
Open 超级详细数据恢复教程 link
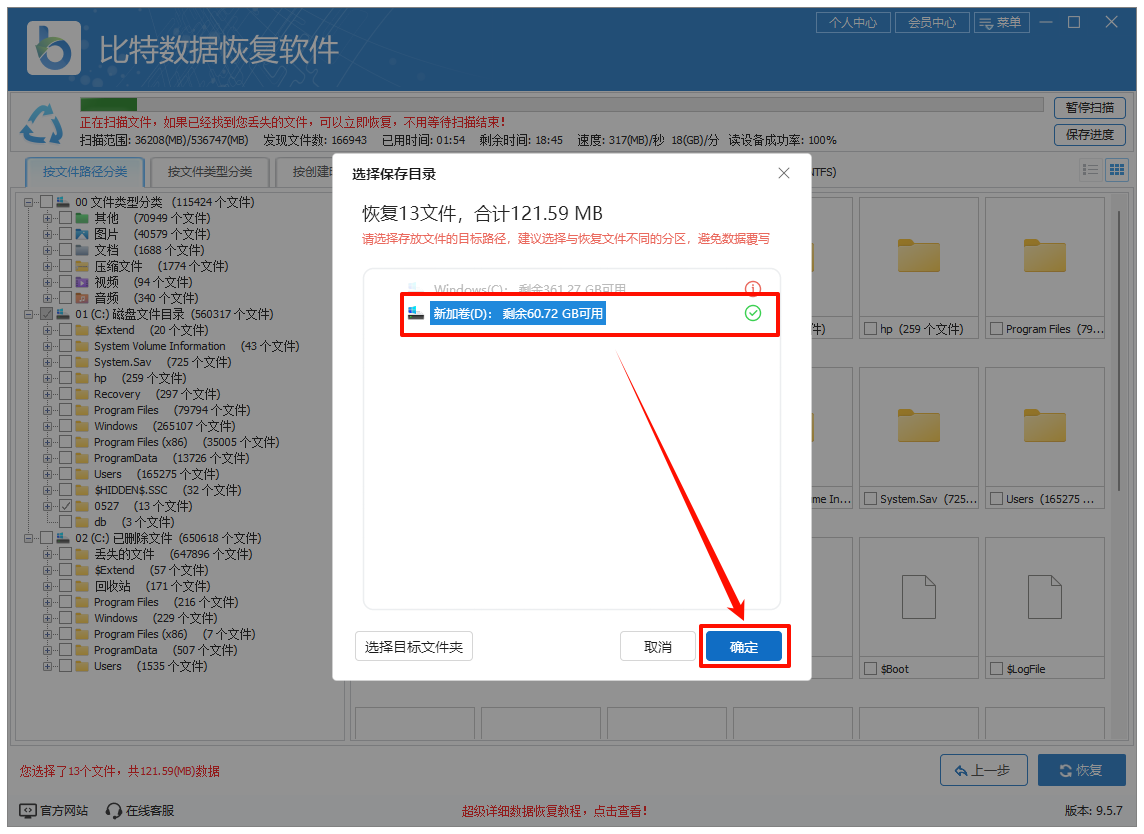554,811
